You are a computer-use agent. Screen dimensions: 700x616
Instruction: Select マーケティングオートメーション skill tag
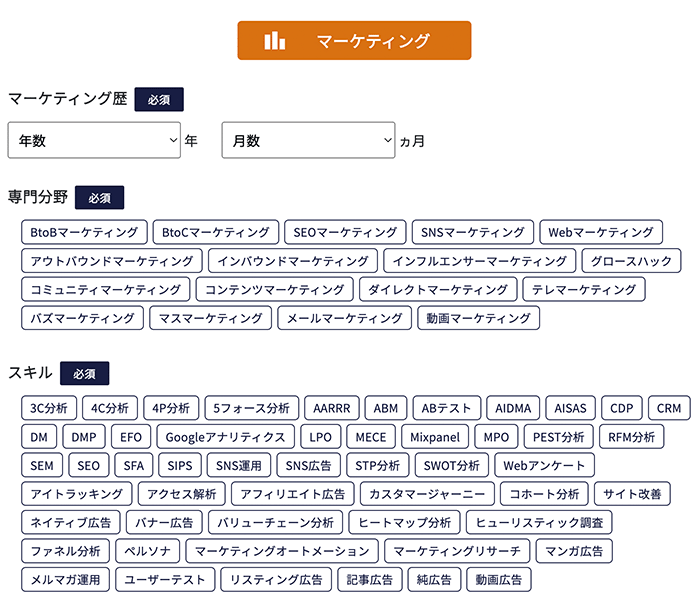(x=282, y=551)
